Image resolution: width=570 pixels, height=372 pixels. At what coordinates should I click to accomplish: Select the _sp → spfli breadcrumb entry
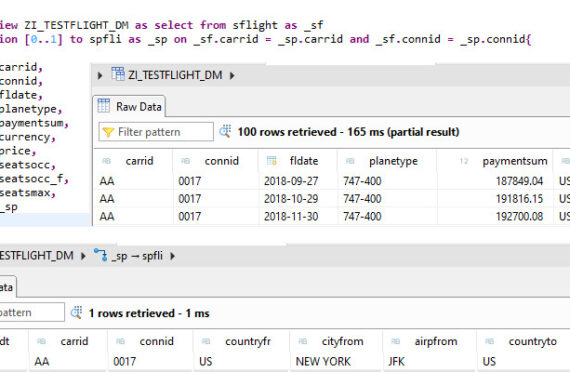tap(137, 256)
